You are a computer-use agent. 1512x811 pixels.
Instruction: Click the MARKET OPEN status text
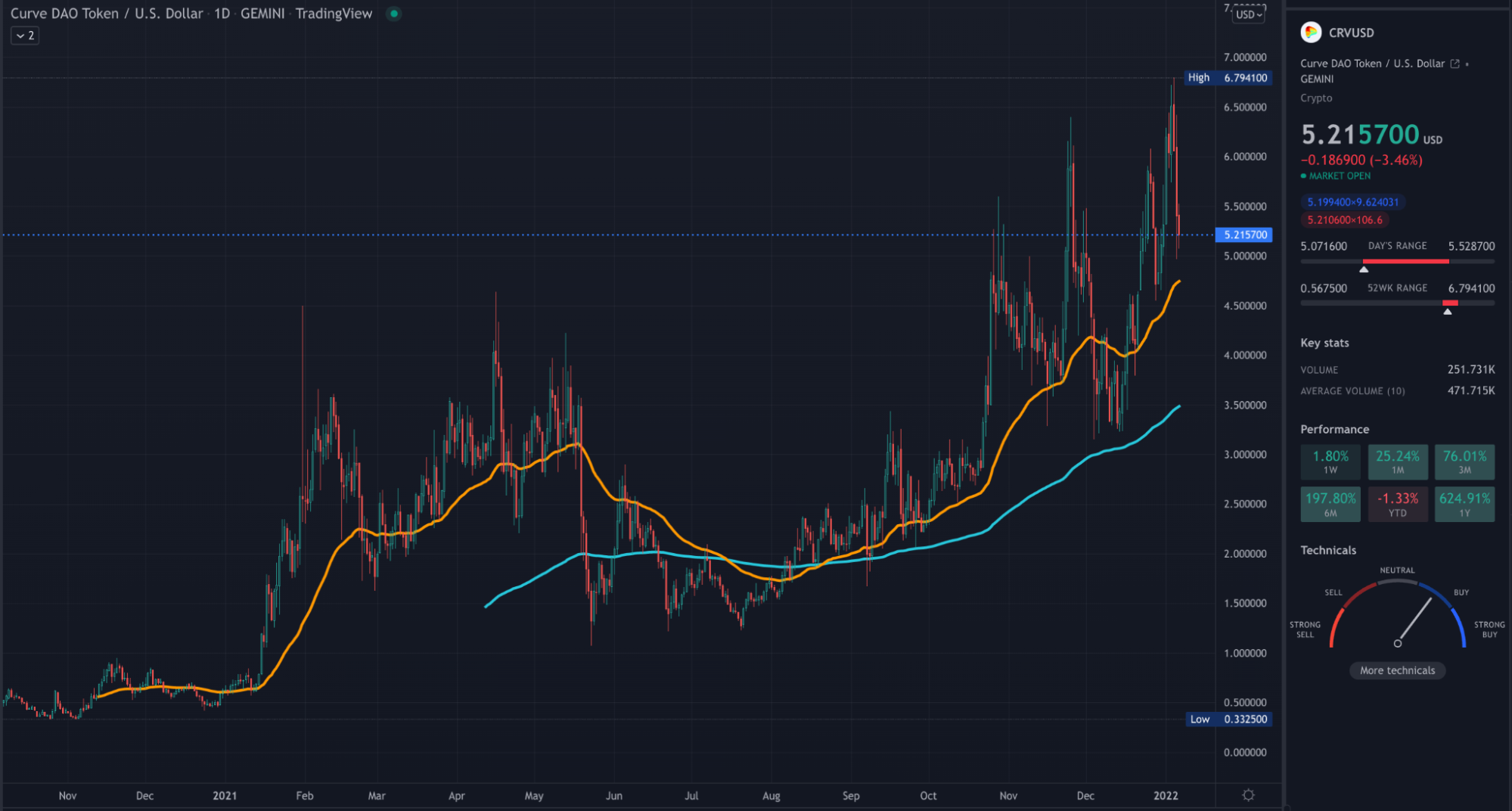tap(1340, 176)
